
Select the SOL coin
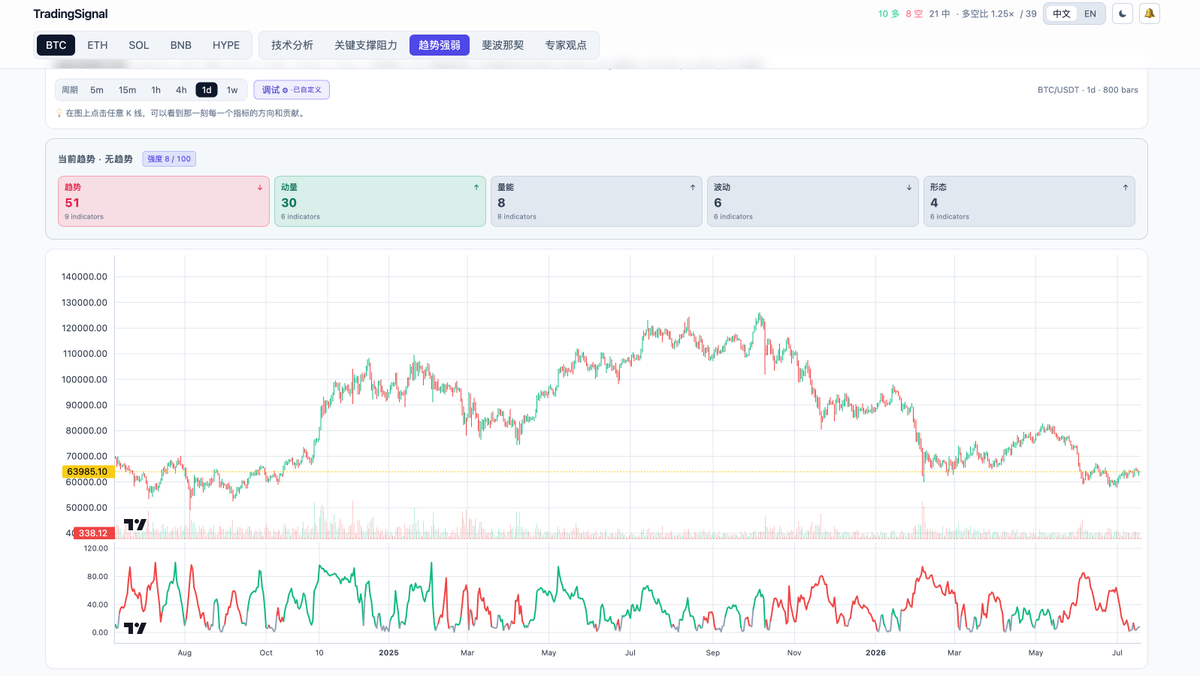(139, 45)
